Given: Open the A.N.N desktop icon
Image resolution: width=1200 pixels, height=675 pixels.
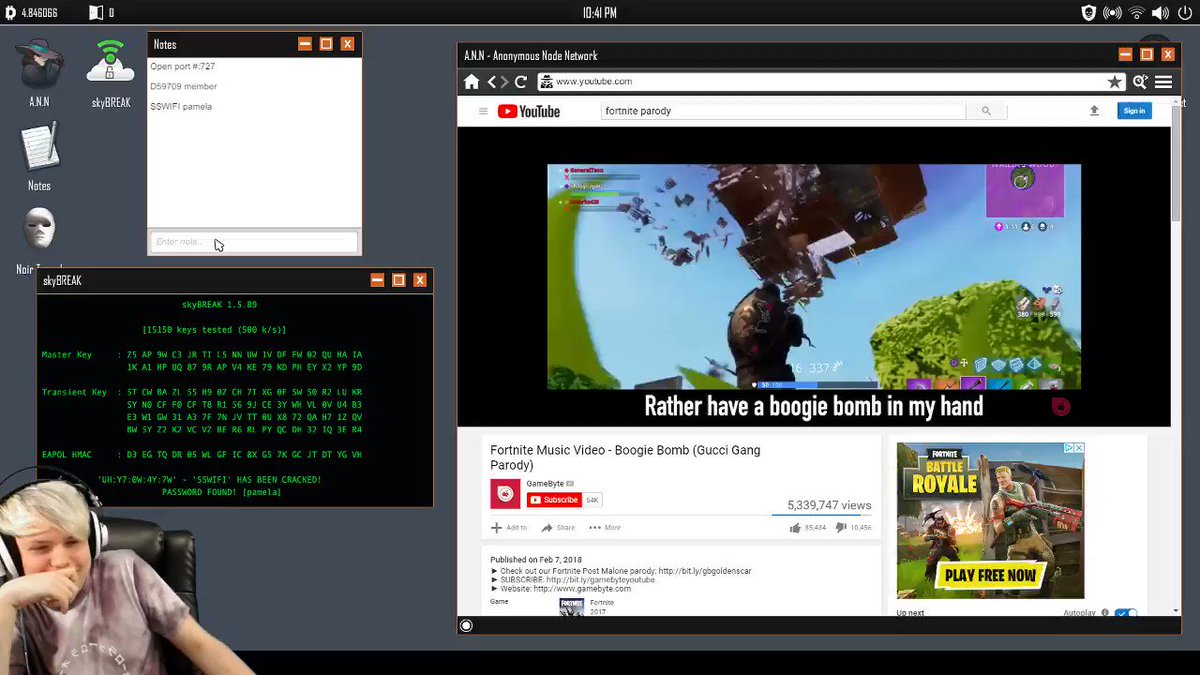Looking at the screenshot, I should [39, 63].
